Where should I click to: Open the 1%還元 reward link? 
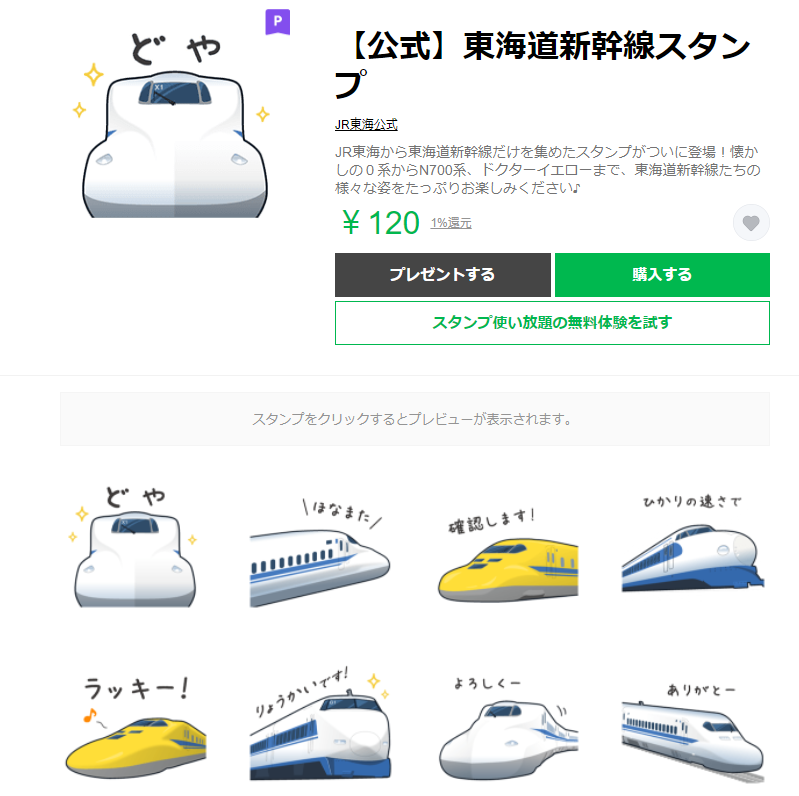pyautogui.click(x=450, y=223)
